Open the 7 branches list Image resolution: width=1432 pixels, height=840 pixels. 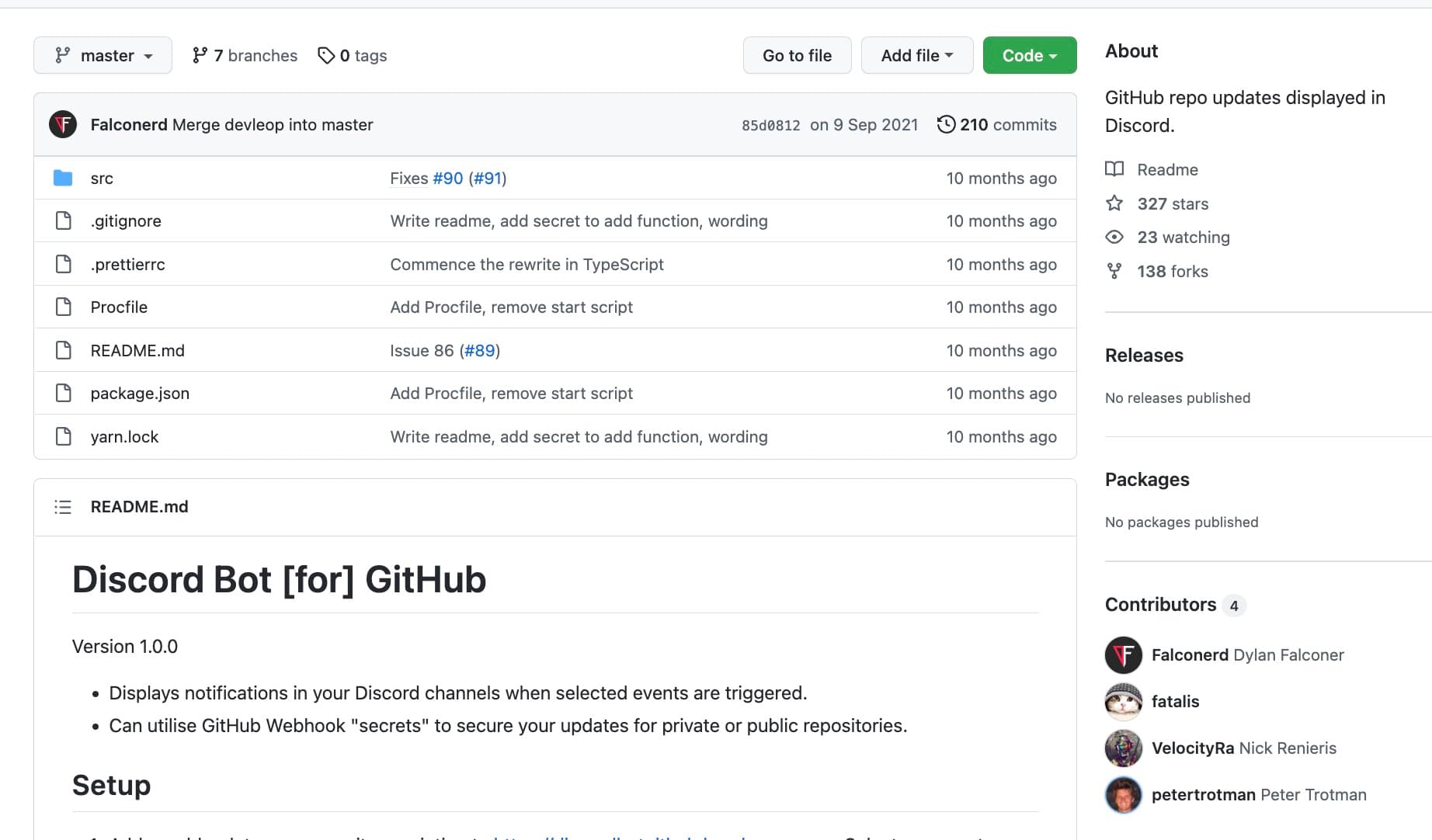(x=244, y=55)
